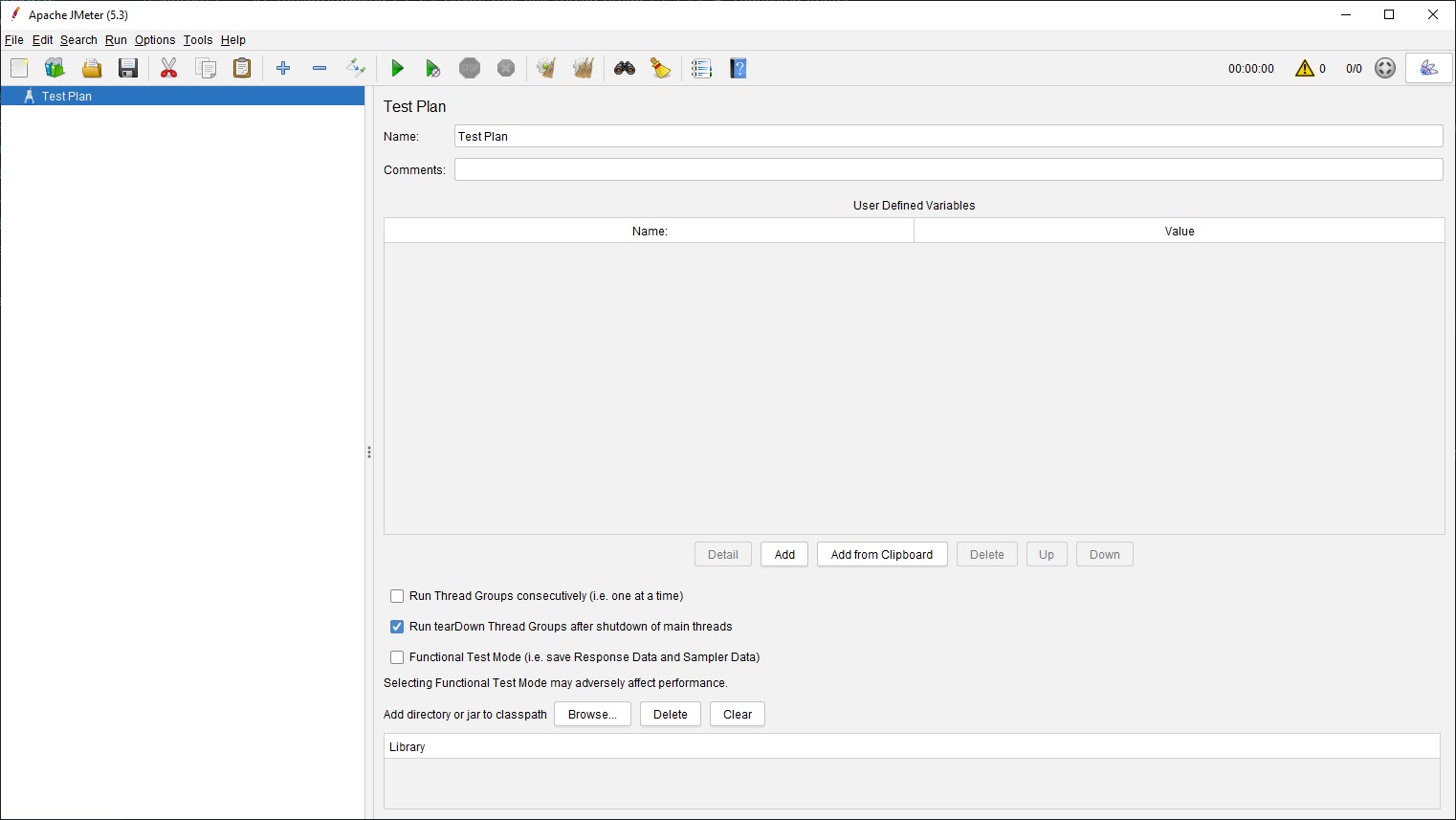This screenshot has height=820, width=1456.
Task: Click the Cut scissors icon
Action: click(x=169, y=68)
